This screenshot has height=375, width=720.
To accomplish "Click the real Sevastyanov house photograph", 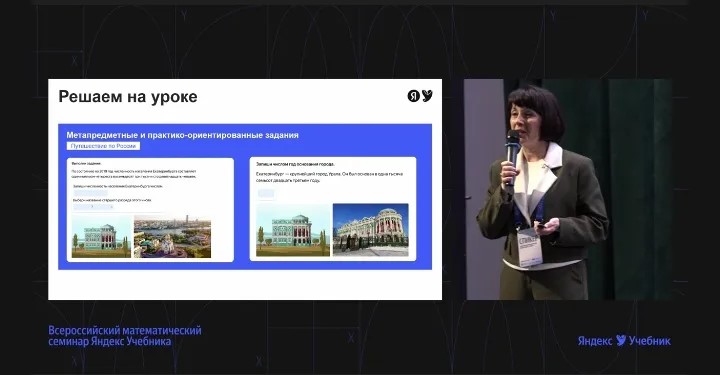I will click(x=371, y=229).
